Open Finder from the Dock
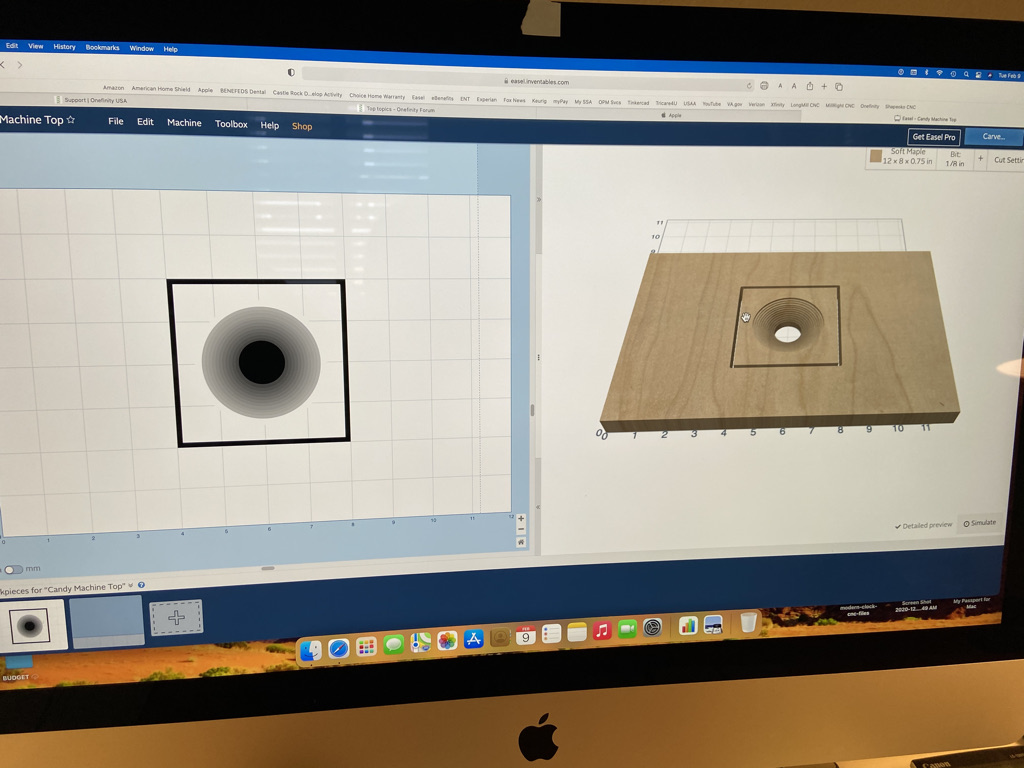 coord(311,650)
